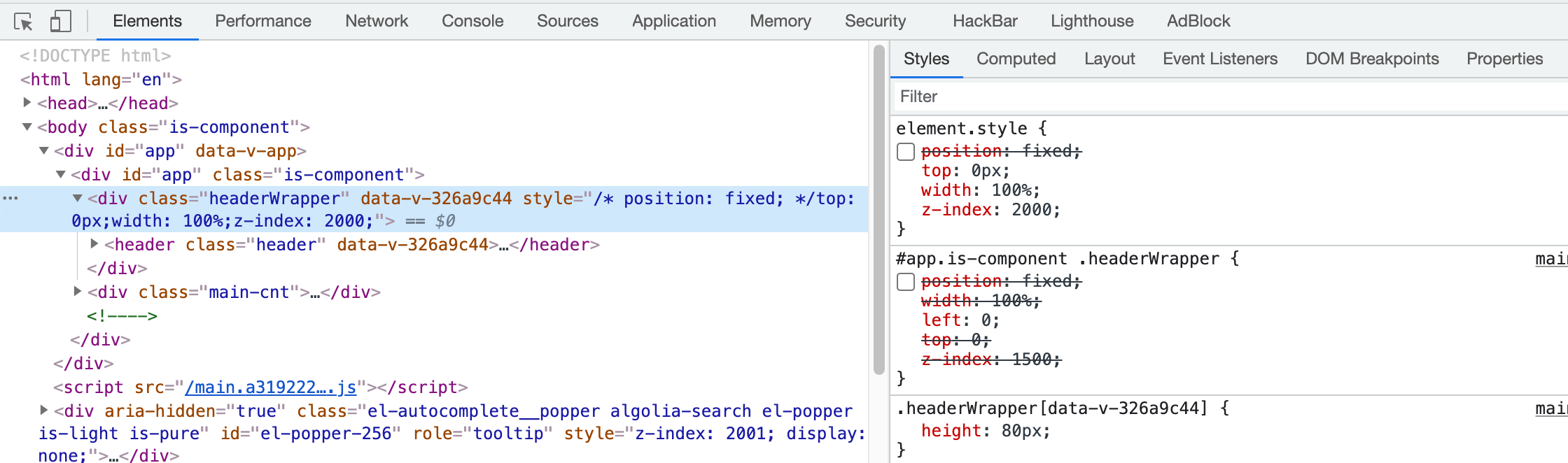Viewport: 1568px width, 463px height.
Task: Uncheck position: fixed in element.style
Action: click(906, 152)
